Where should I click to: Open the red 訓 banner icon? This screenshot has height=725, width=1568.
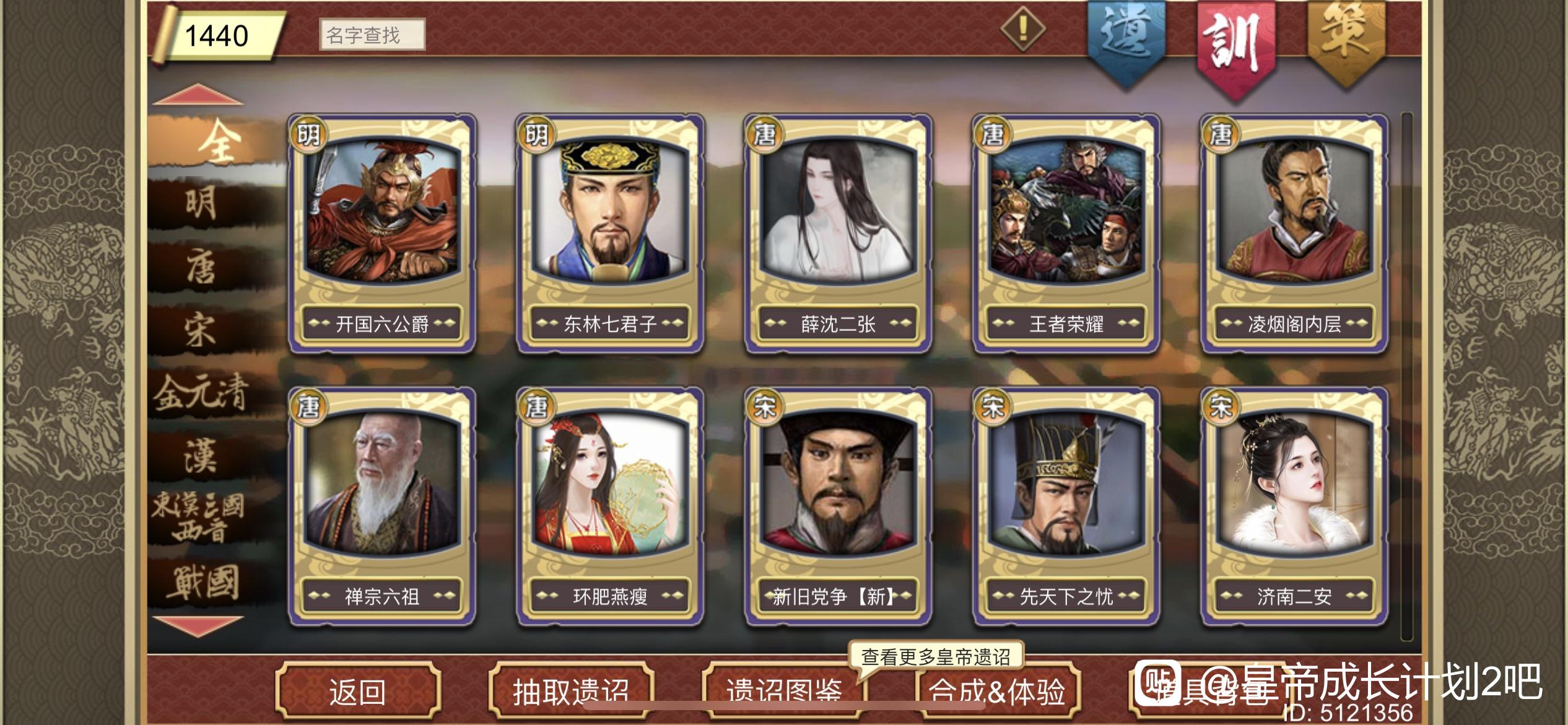pos(1237,46)
